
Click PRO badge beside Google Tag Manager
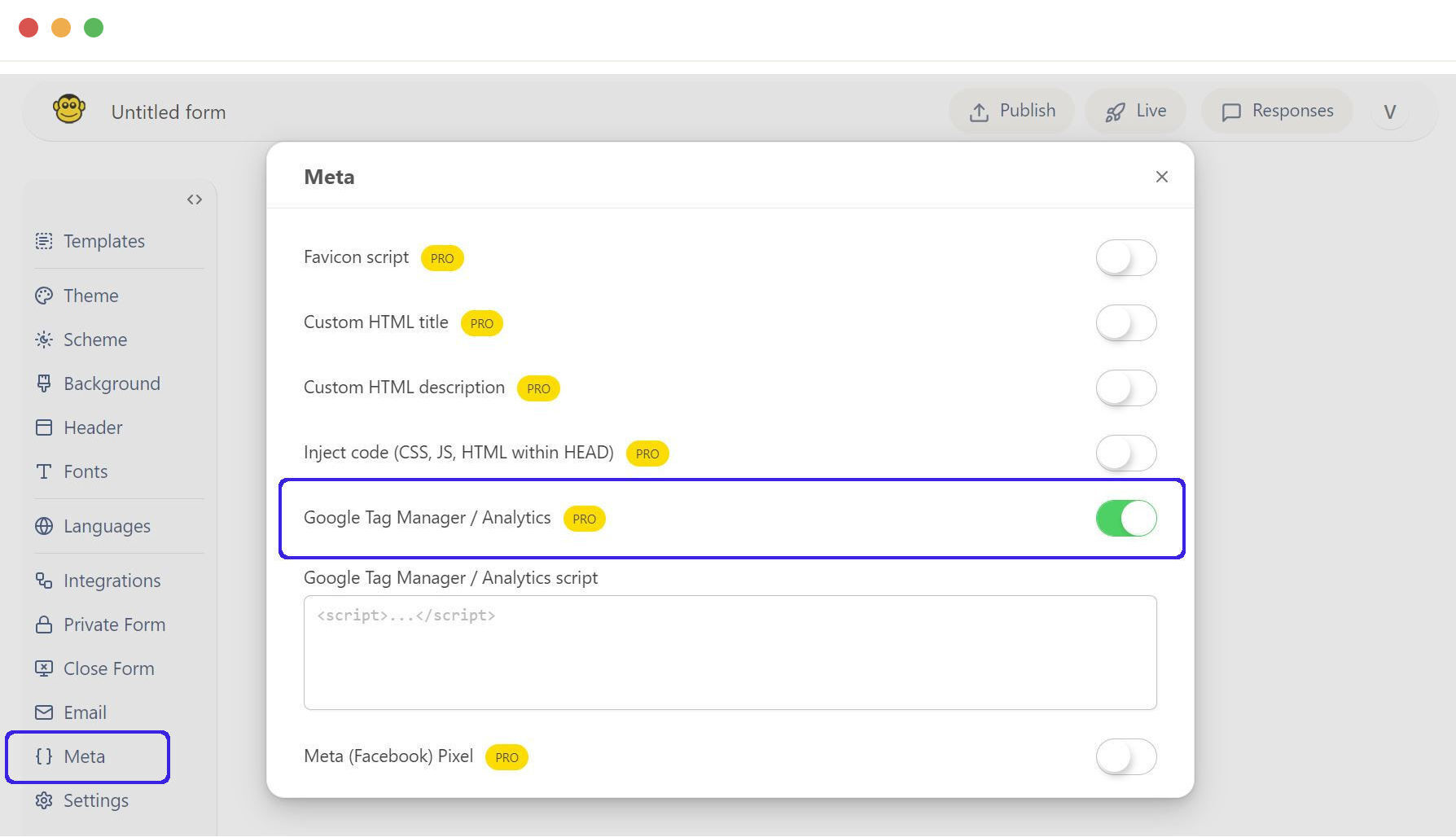coord(585,519)
